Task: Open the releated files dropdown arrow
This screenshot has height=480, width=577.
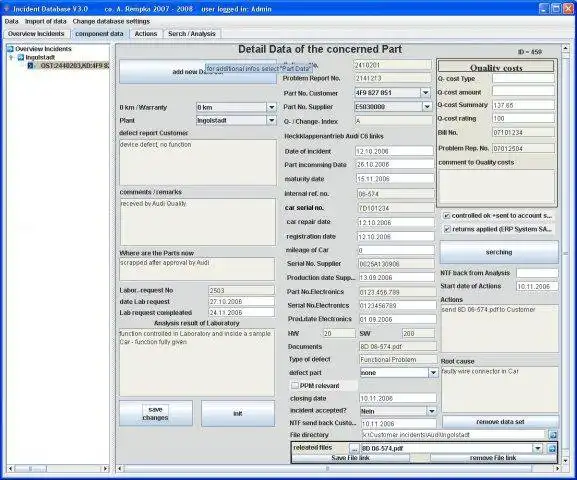Action: pos(538,448)
